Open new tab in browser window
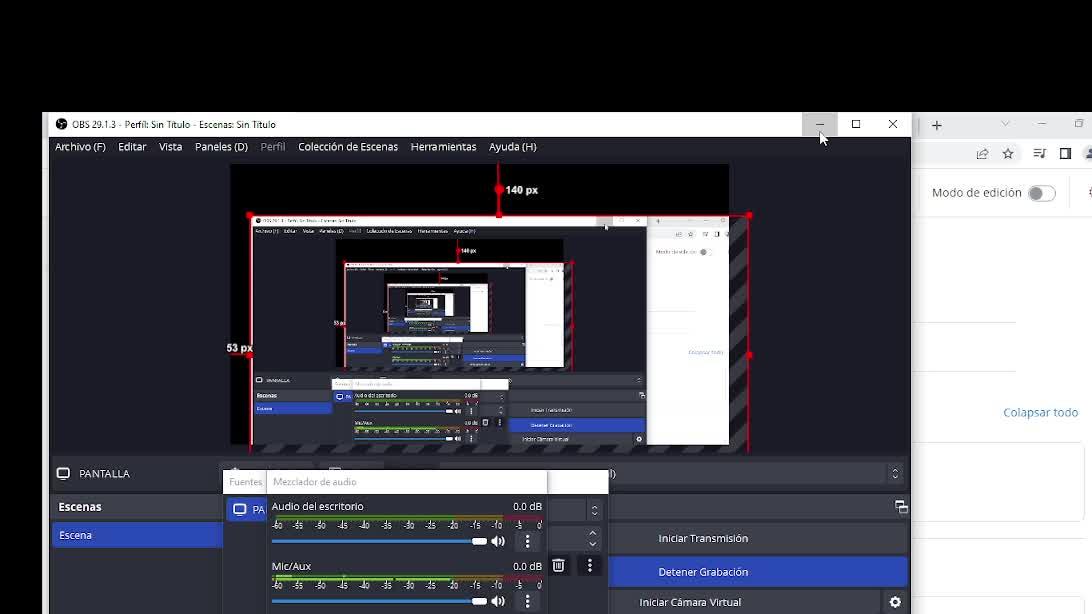 pos(937,125)
